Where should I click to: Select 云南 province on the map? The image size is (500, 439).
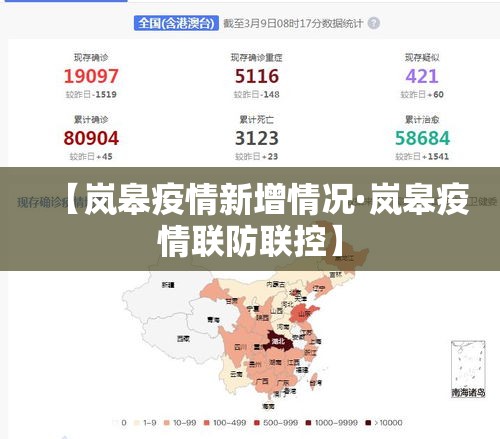(236, 374)
